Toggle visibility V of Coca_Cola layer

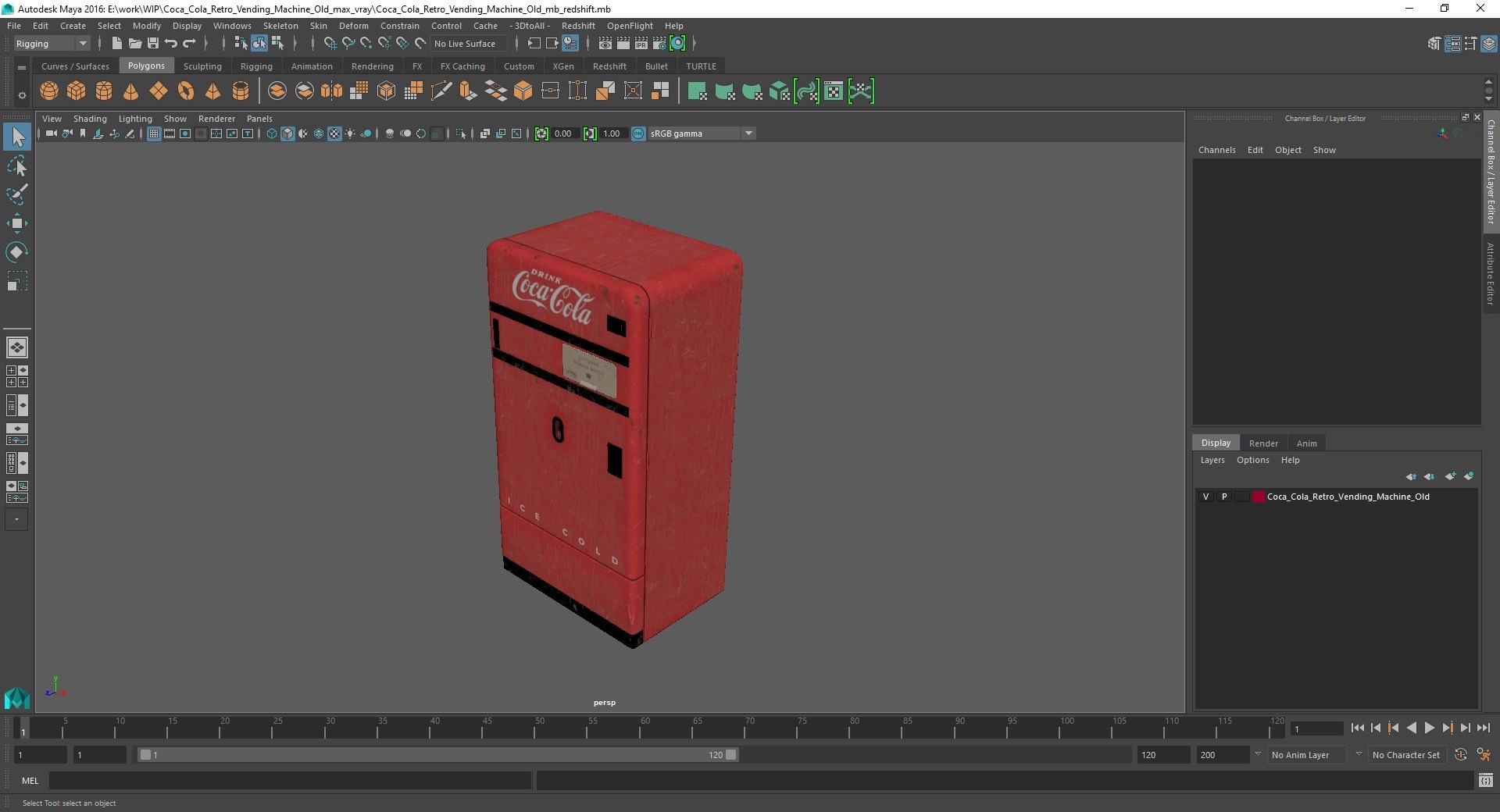[1205, 497]
